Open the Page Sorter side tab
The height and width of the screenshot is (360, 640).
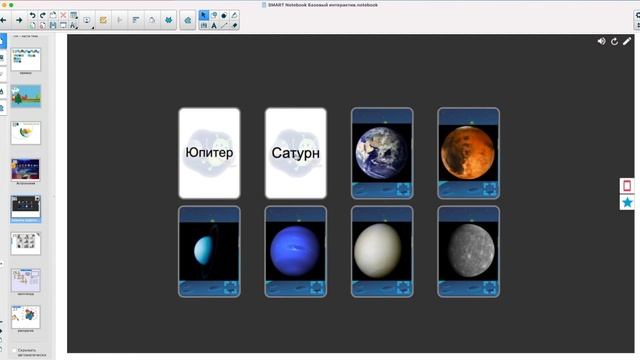click(x=2, y=41)
